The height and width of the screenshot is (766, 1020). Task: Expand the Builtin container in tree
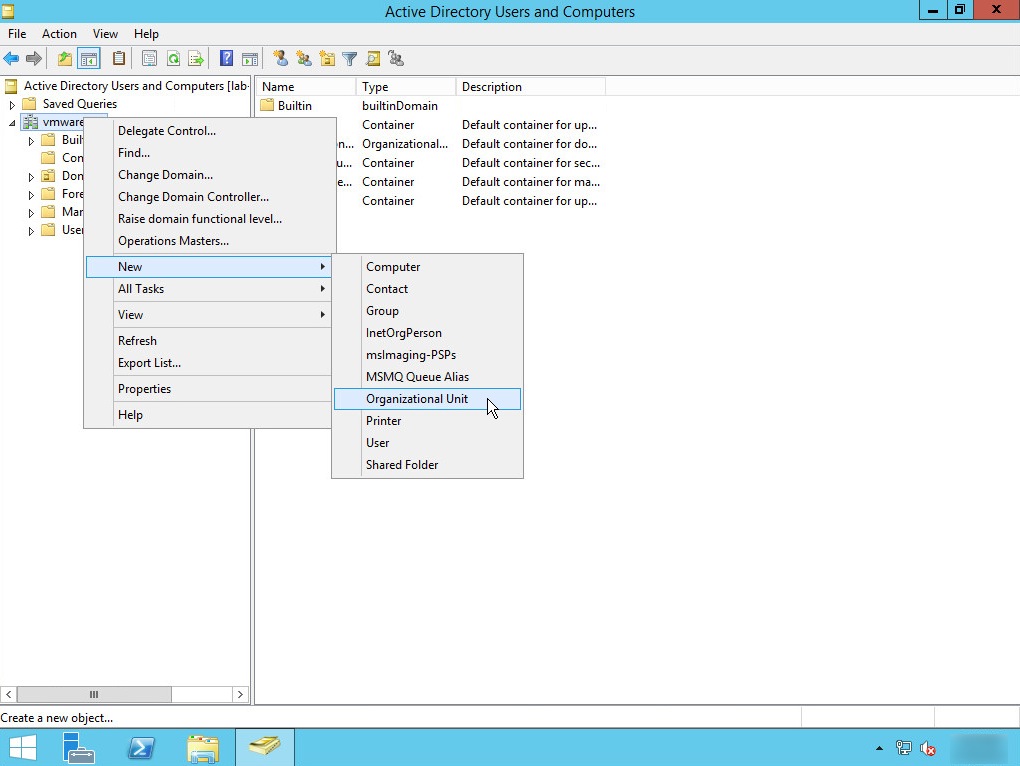tap(32, 140)
